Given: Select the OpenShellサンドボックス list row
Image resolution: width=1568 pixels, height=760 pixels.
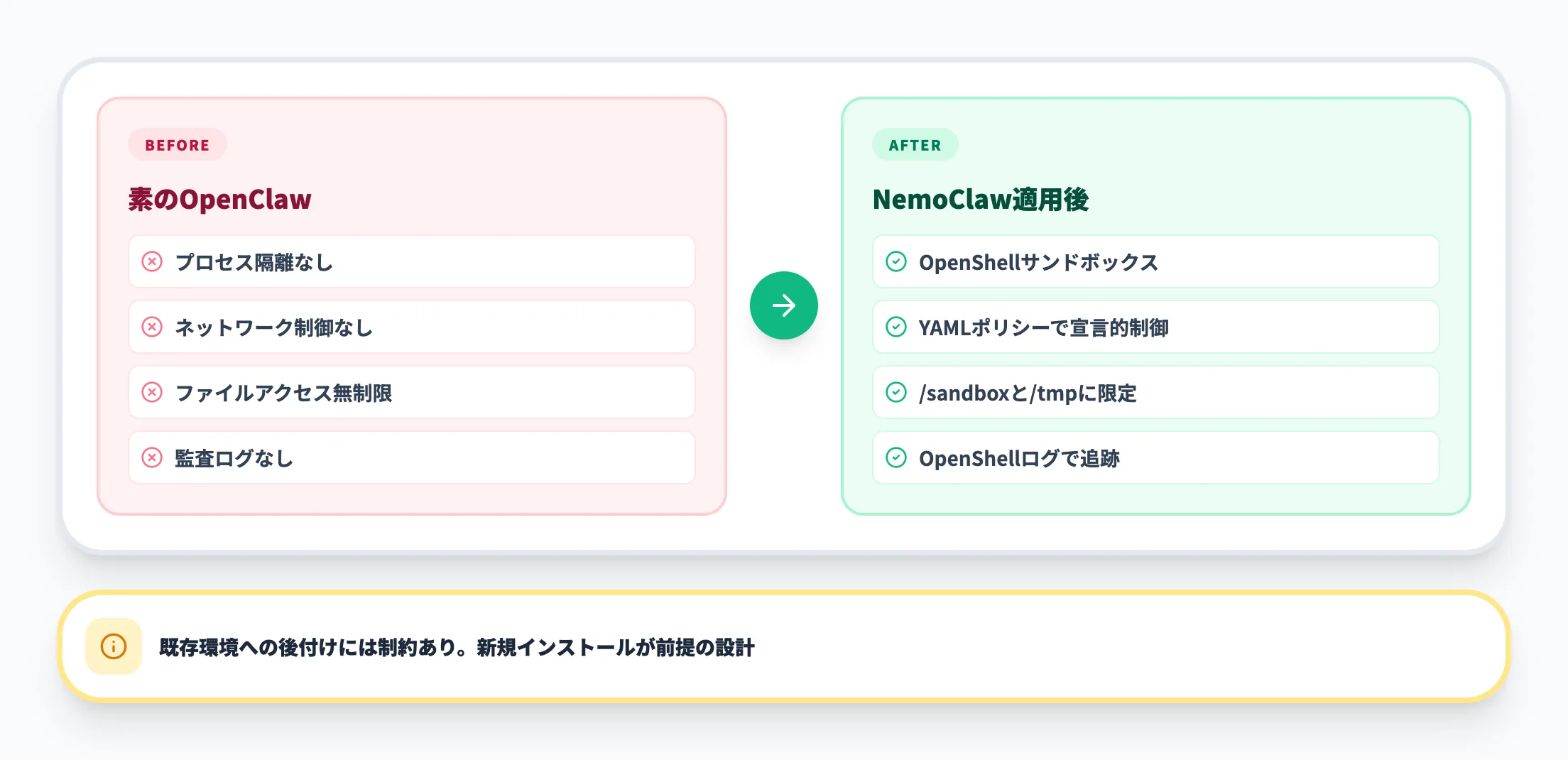Looking at the screenshot, I should 1155,261.
